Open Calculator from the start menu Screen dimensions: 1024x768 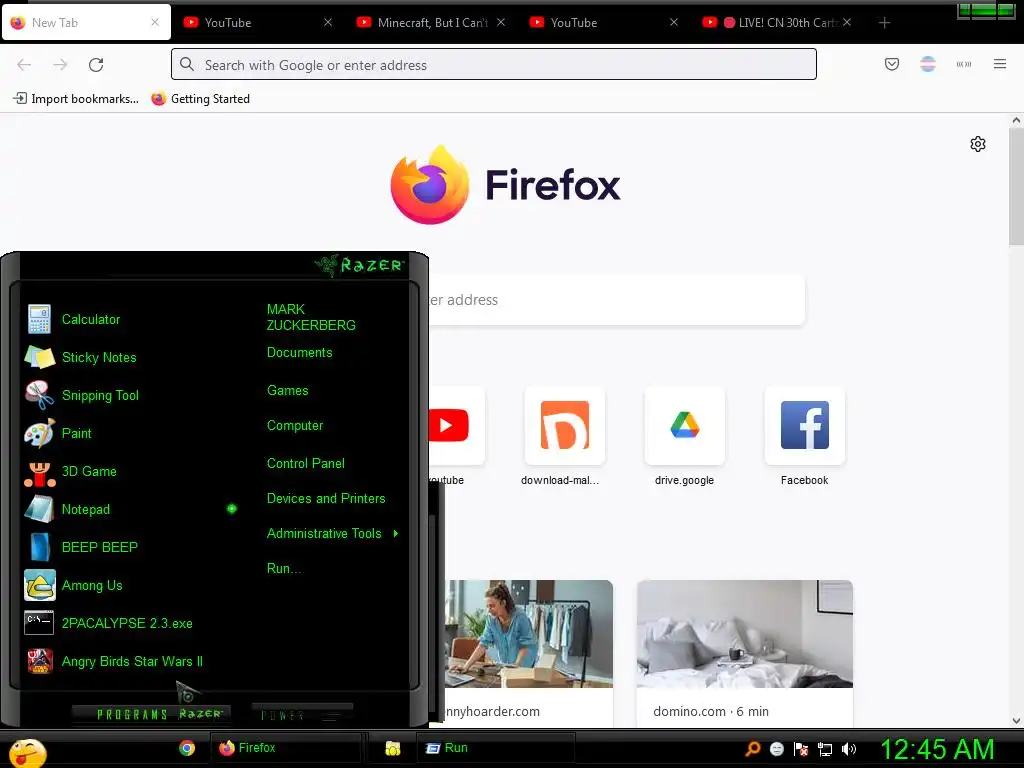pyautogui.click(x=39, y=319)
